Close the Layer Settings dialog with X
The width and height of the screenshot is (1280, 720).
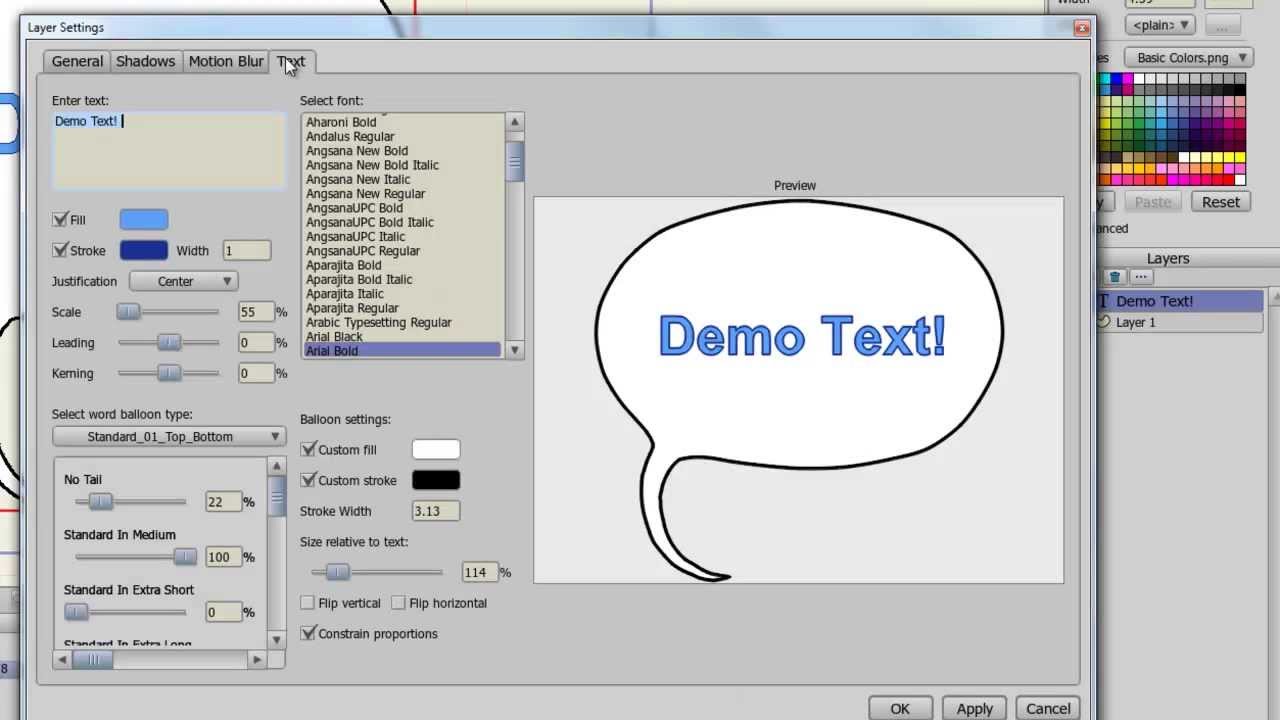(x=1081, y=28)
